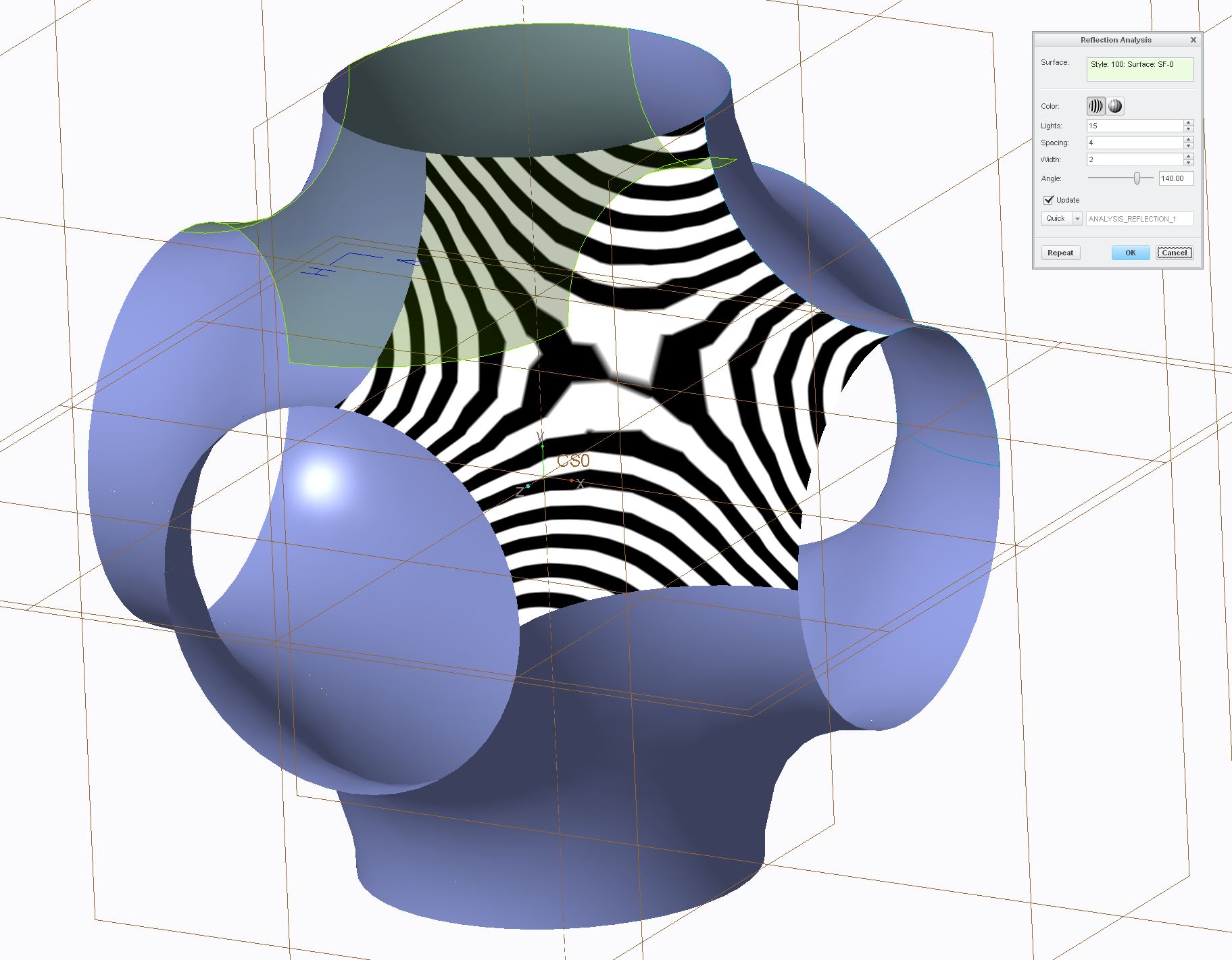This screenshot has height=960, width=1232.
Task: Click the Width input field
Action: coord(1135,159)
